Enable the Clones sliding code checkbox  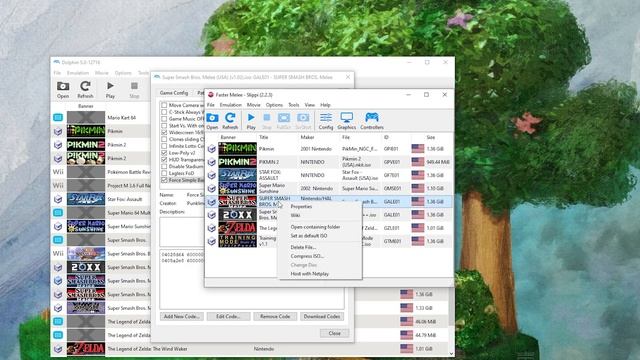pyautogui.click(x=164, y=139)
